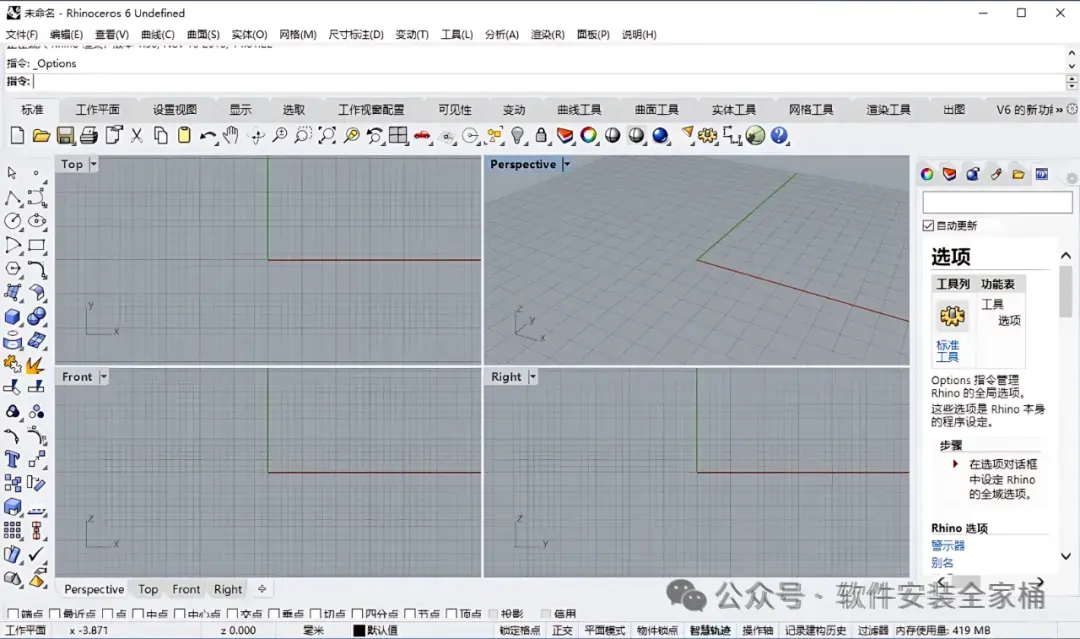Click the color wheel Properties icon
This screenshot has width=1080, height=639.
pyautogui.click(x=589, y=136)
